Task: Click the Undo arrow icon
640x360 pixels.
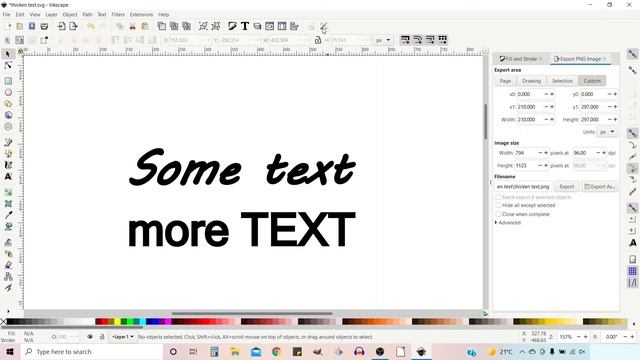Action: [x=91, y=26]
